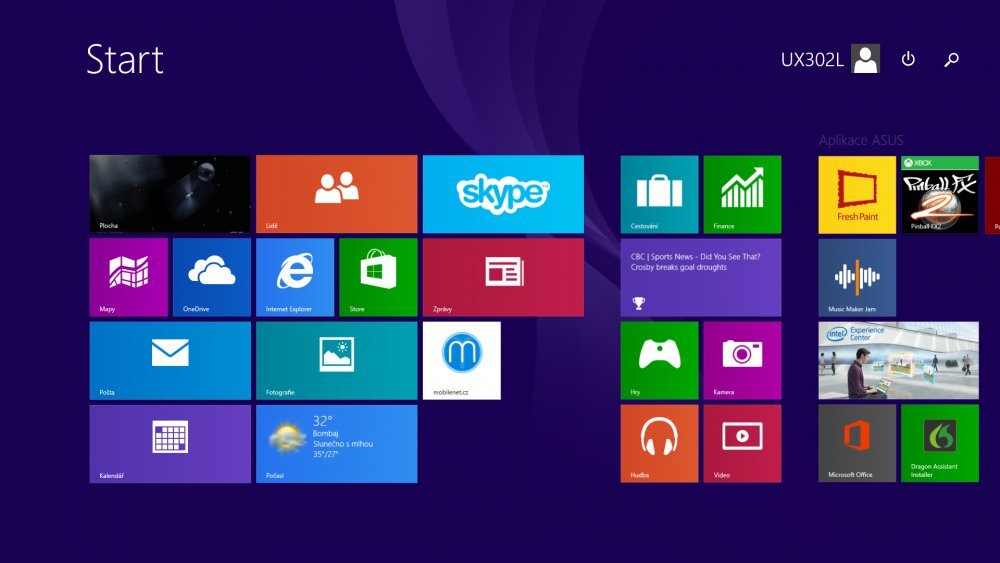
Task: Open Počasí weather tile showing Bombaj
Action: click(337, 443)
